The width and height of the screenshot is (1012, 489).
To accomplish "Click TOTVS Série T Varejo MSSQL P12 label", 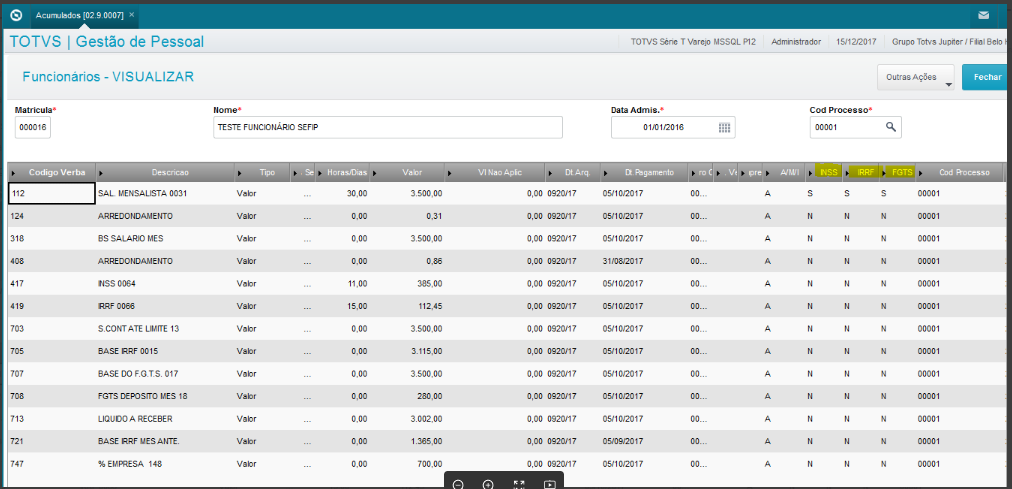I will (x=693, y=42).
